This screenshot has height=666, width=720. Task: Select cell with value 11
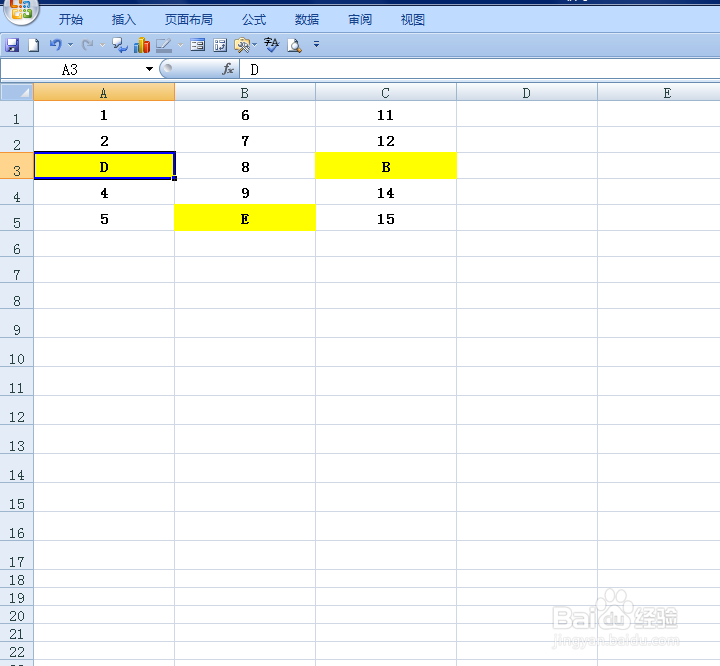[x=386, y=114]
